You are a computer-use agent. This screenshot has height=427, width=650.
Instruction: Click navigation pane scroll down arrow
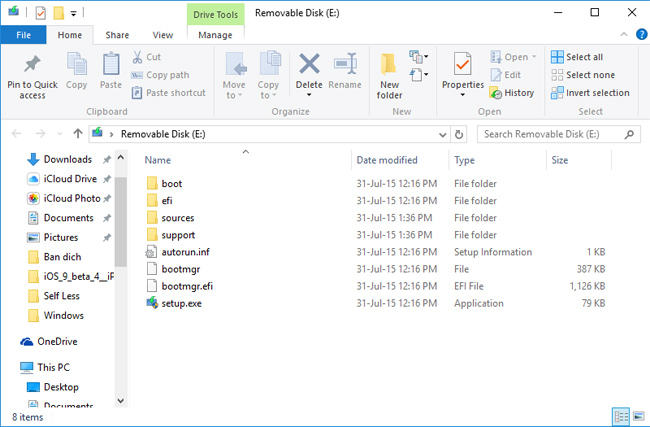pyautogui.click(x=121, y=401)
